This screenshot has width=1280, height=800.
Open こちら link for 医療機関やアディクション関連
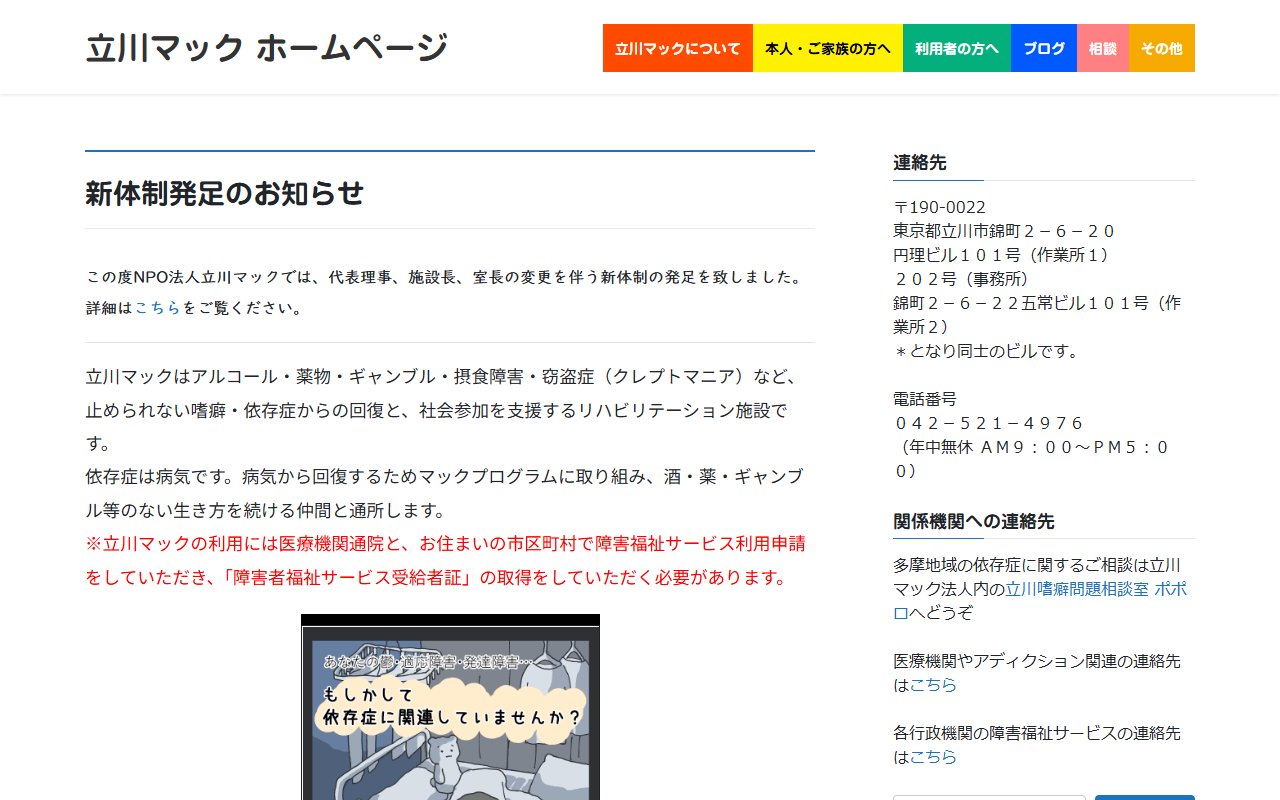tap(933, 685)
